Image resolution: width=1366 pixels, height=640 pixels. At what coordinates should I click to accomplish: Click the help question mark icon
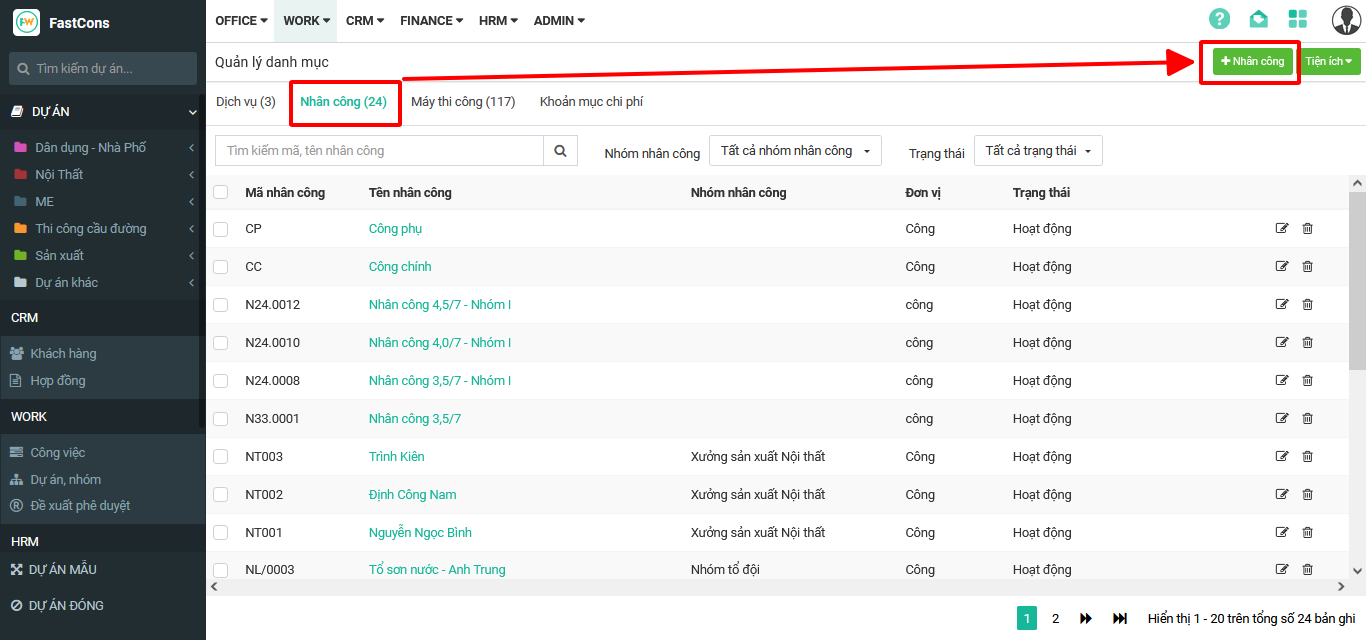tap(1219, 19)
